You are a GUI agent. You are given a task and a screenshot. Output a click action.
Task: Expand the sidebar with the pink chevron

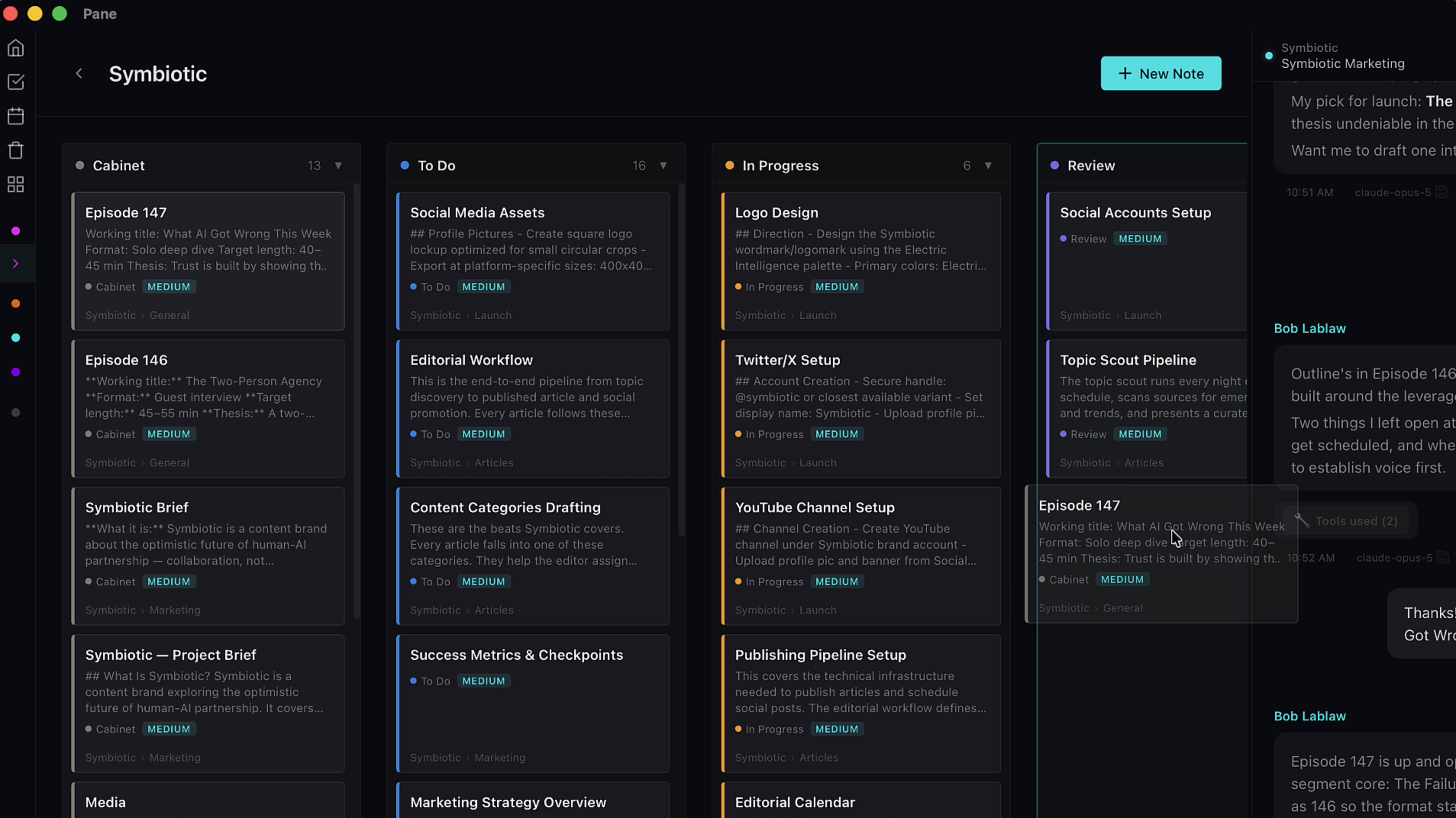click(16, 263)
